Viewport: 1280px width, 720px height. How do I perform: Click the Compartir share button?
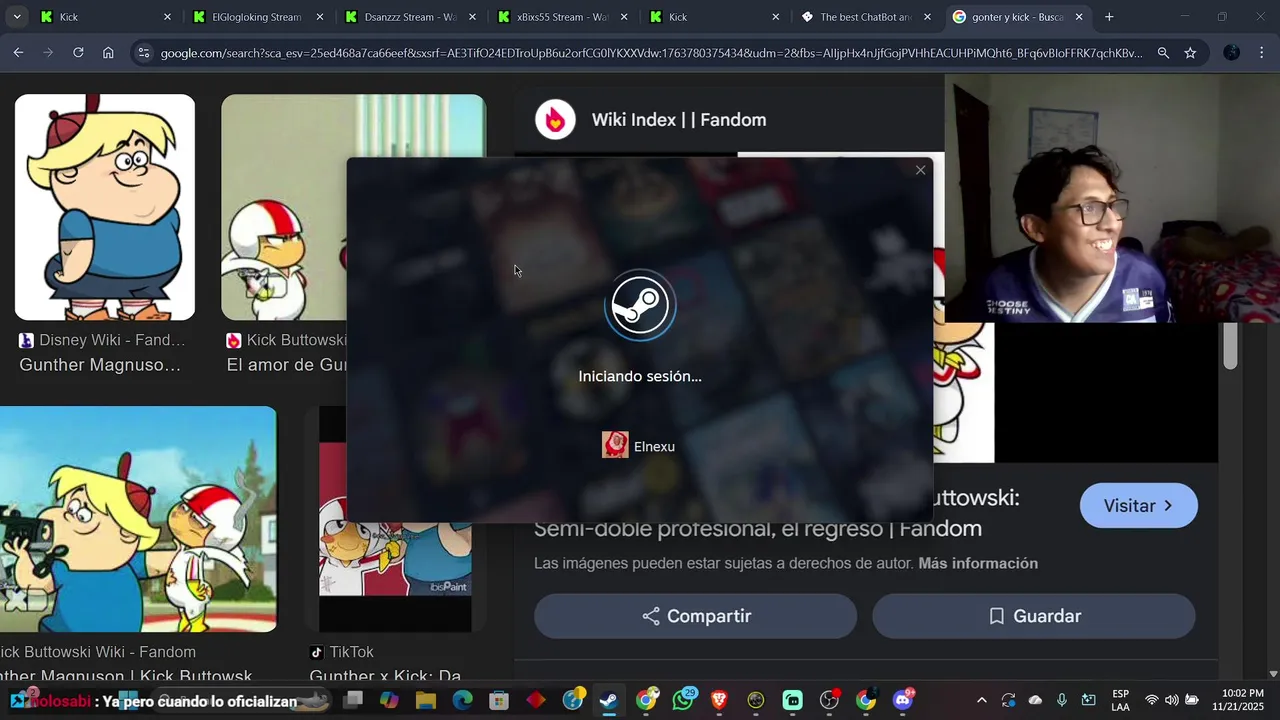tap(695, 616)
